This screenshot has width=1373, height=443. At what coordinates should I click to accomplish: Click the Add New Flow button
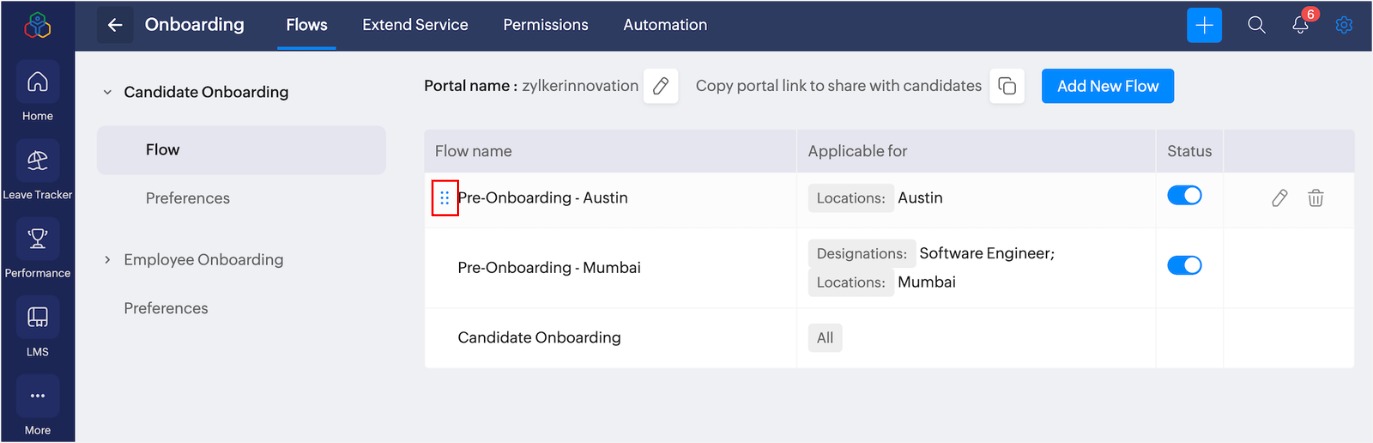(1107, 86)
